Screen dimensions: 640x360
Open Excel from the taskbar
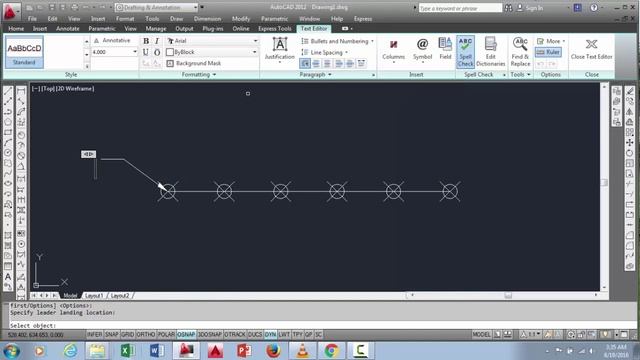pos(127,351)
